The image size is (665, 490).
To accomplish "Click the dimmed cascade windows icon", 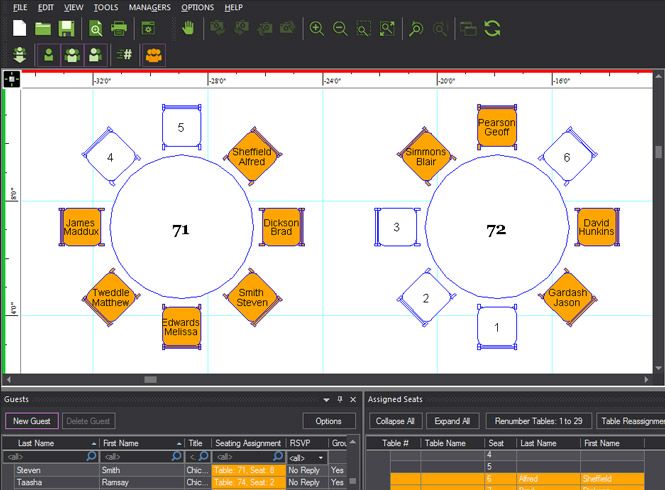I will click(x=468, y=28).
